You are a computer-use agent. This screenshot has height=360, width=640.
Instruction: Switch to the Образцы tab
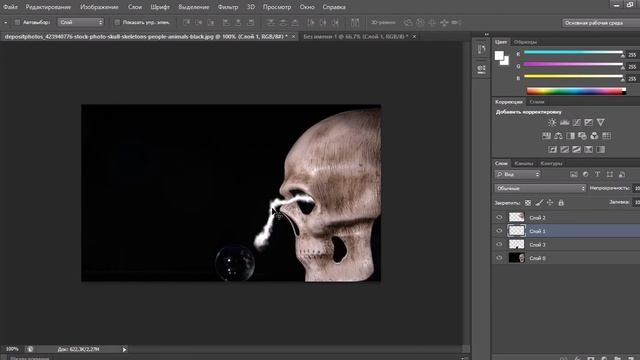pyautogui.click(x=525, y=42)
